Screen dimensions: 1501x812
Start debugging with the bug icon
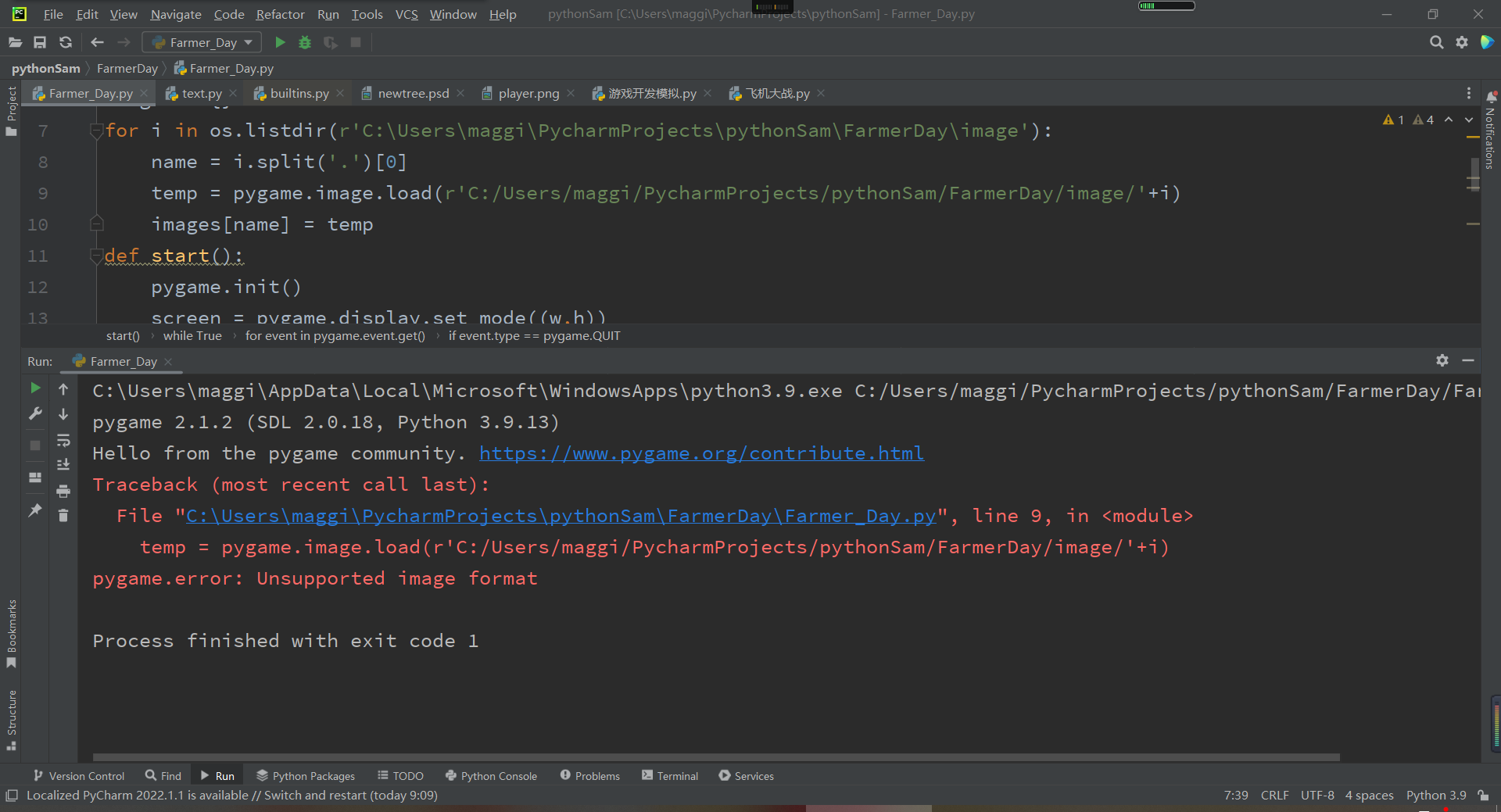coord(305,42)
